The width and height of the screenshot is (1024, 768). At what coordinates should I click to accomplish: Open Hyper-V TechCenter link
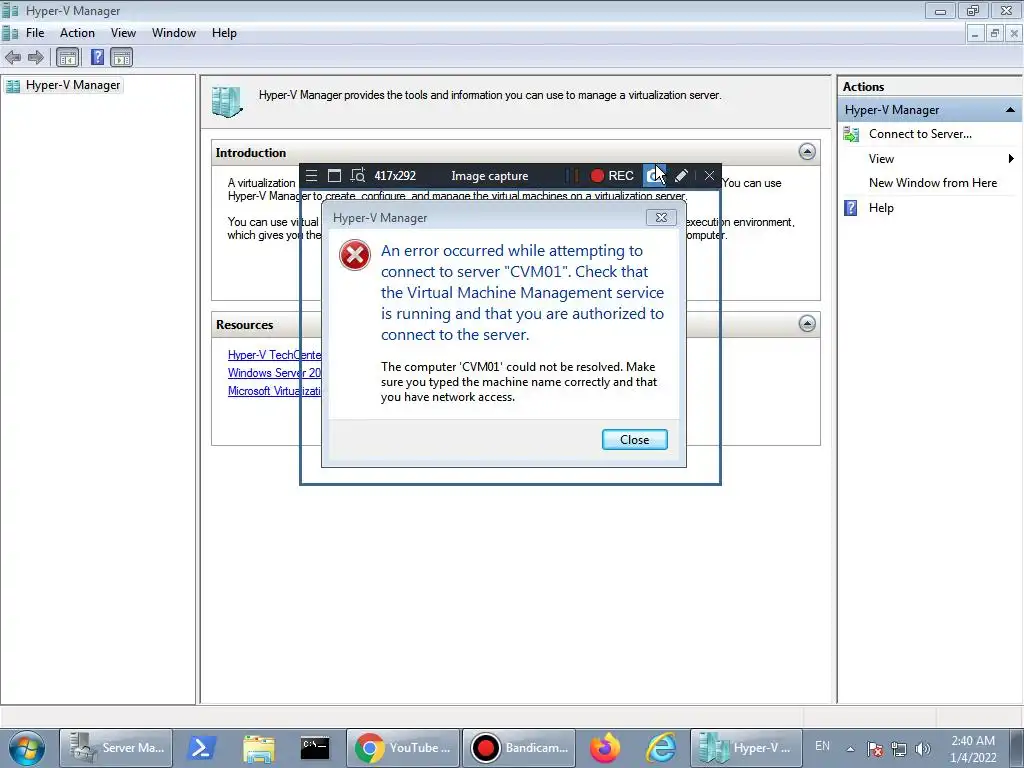[274, 355]
